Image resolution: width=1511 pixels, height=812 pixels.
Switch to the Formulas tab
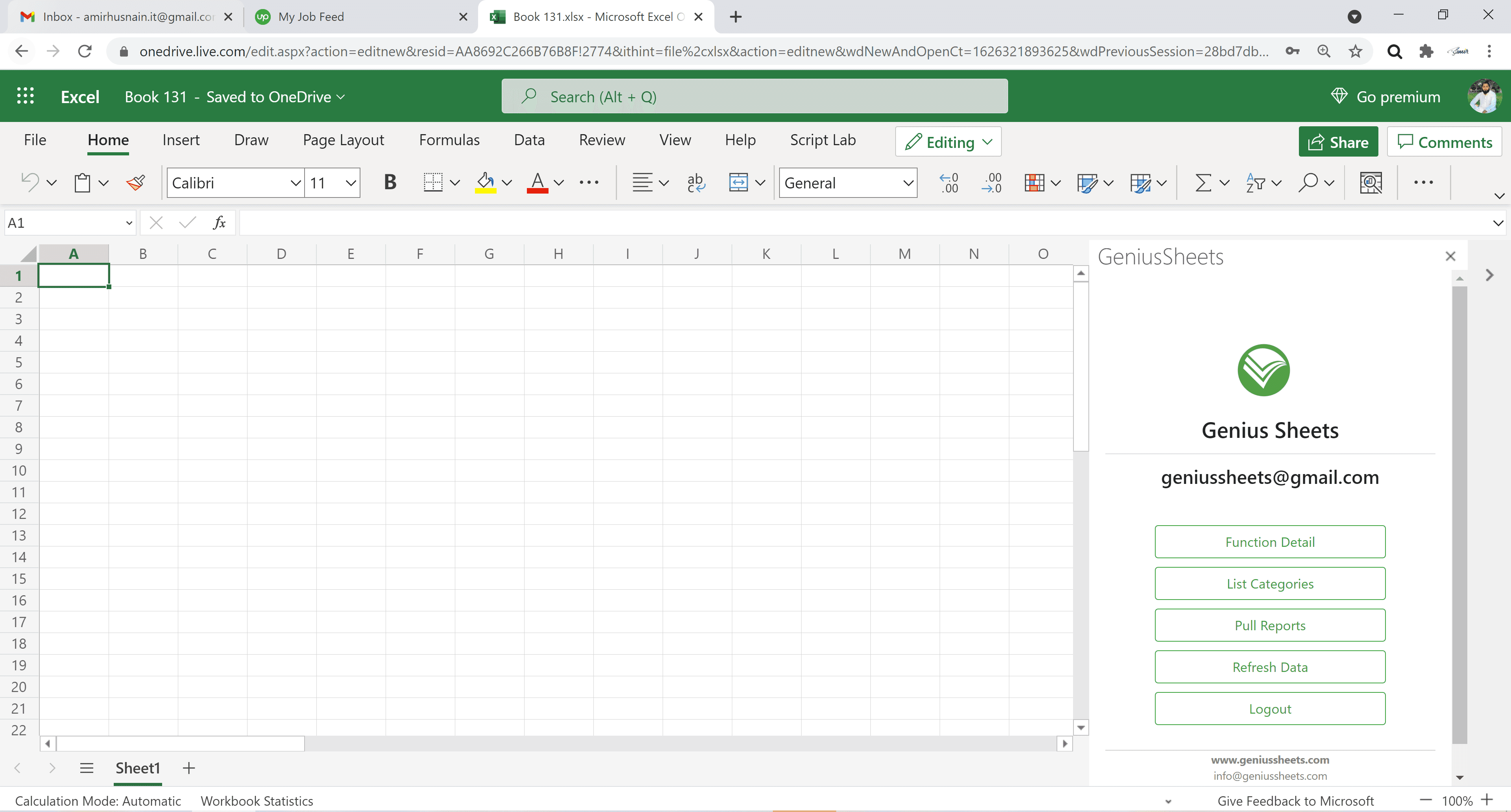449,140
